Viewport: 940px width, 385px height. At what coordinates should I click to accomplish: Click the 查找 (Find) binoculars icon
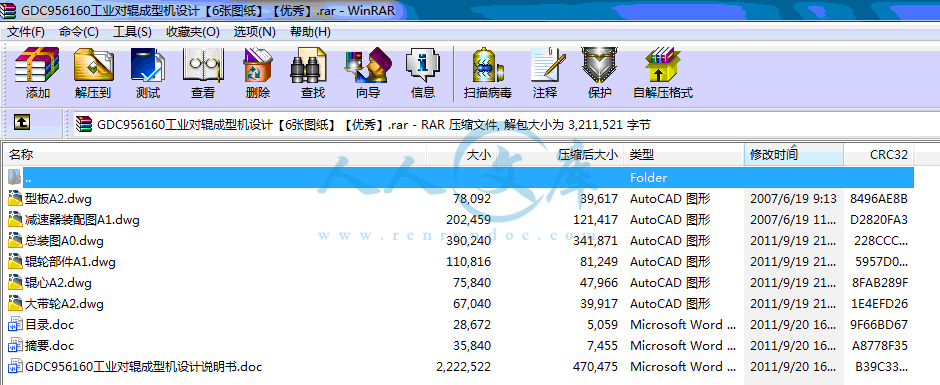pos(309,65)
